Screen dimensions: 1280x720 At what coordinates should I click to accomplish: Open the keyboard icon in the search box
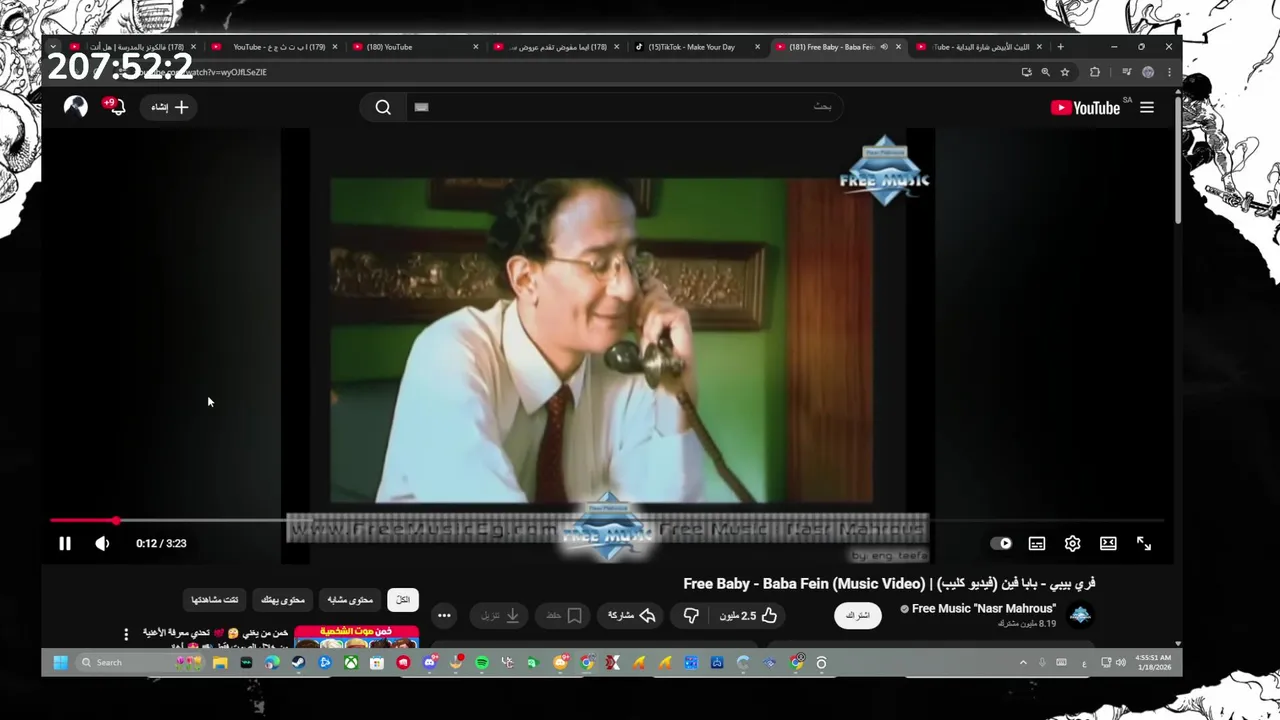click(x=421, y=107)
